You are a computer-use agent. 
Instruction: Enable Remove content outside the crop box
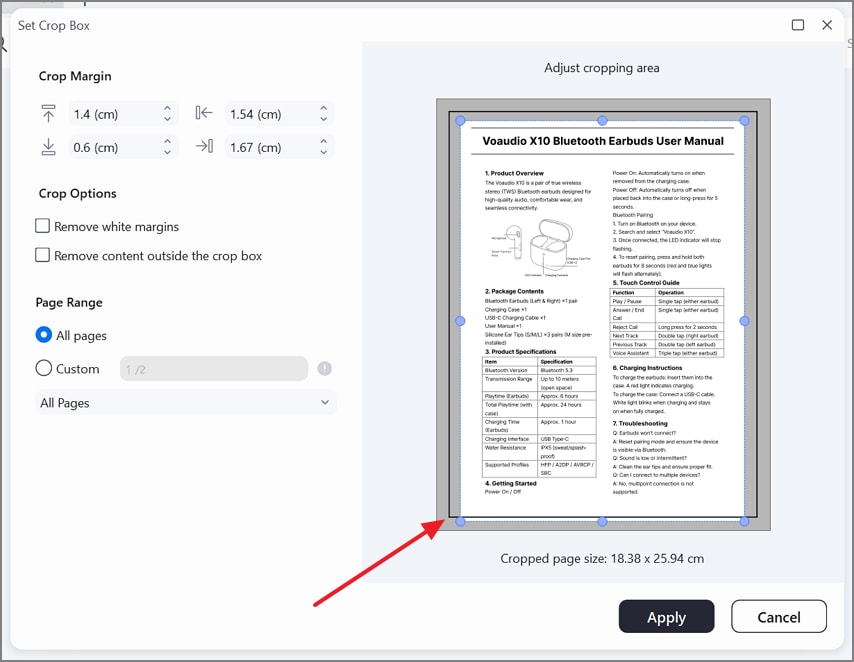click(x=42, y=254)
